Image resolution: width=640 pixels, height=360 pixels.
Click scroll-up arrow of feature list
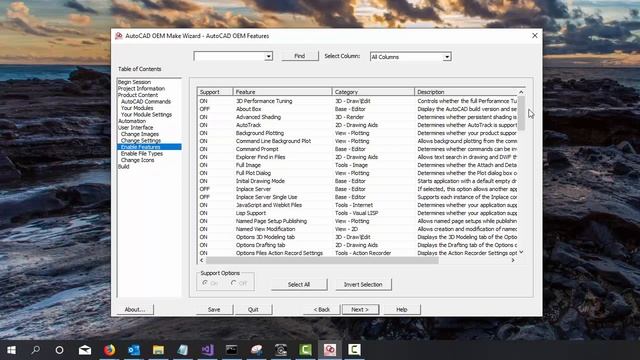[x=521, y=92]
